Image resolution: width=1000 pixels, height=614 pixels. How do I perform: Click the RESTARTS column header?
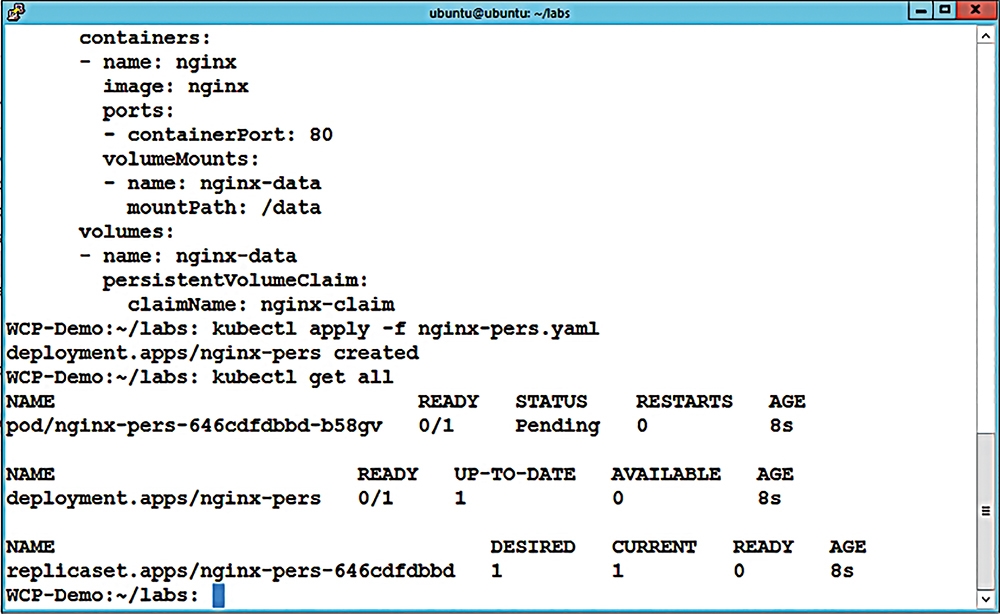click(684, 402)
